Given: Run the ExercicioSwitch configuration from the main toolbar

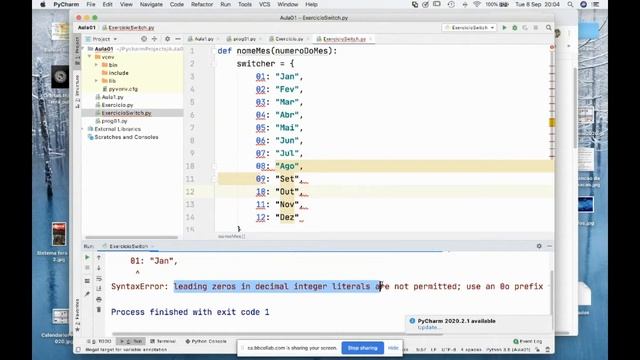Looking at the screenshot, I should [504, 28].
